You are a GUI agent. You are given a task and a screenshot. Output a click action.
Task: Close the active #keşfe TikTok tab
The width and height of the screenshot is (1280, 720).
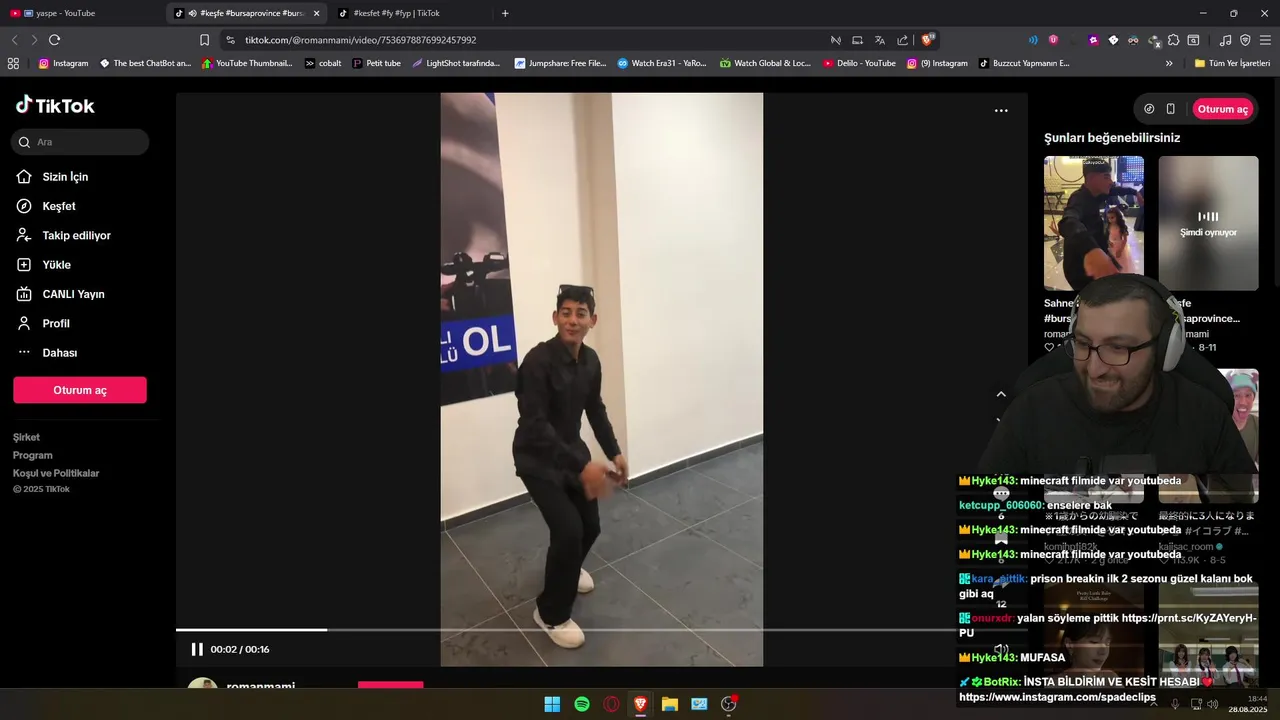pos(316,13)
